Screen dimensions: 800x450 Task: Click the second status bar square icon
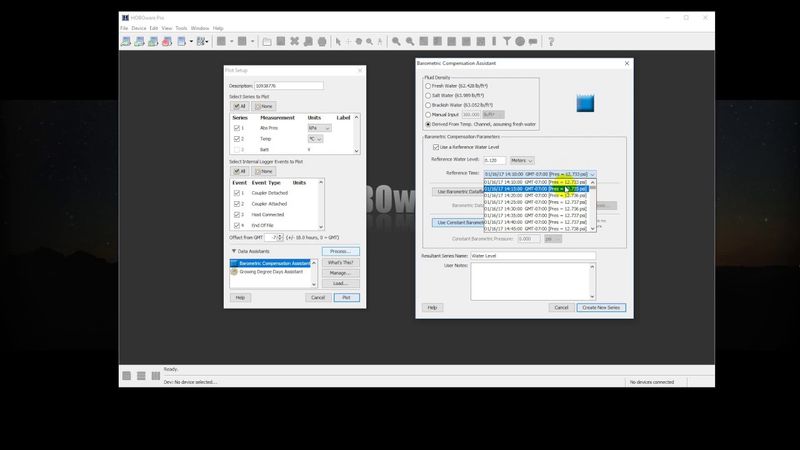[x=141, y=376]
